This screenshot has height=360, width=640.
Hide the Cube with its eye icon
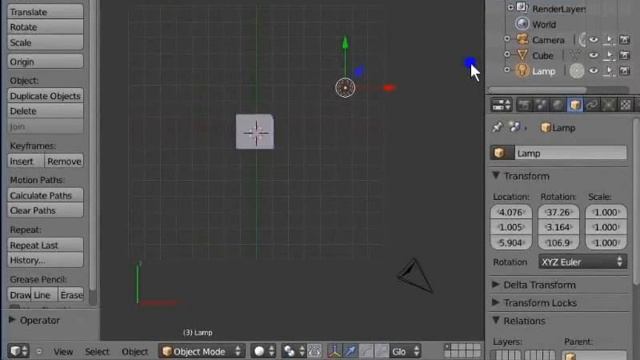(x=594, y=55)
